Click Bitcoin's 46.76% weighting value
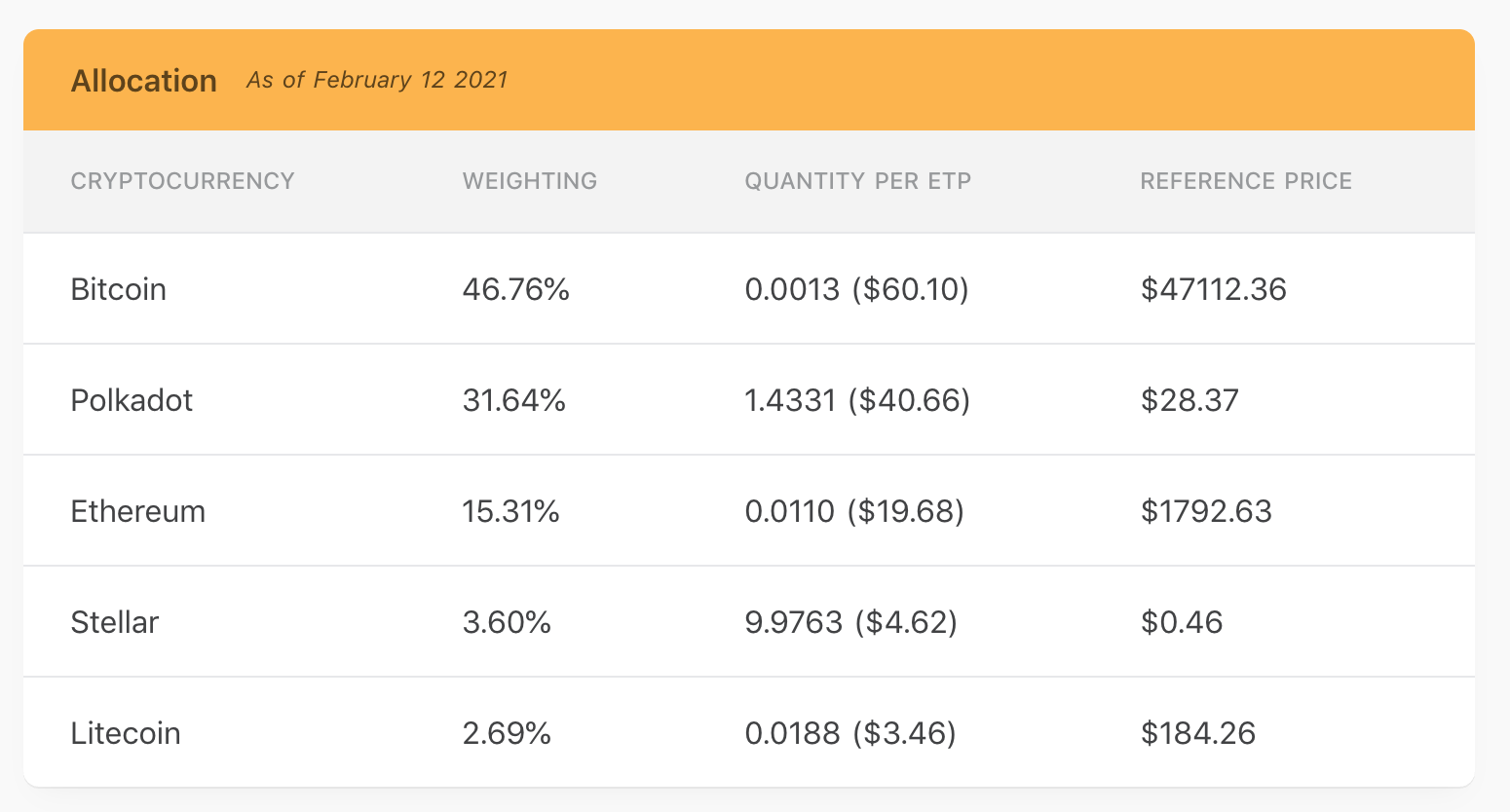This screenshot has height=812, width=1510. (x=515, y=289)
